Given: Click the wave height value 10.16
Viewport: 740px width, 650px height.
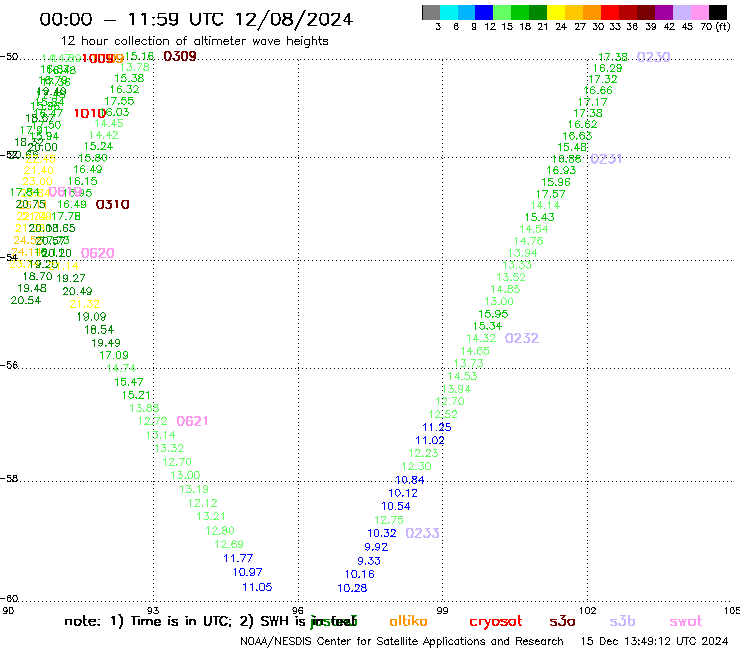Looking at the screenshot, I should coord(360,574).
